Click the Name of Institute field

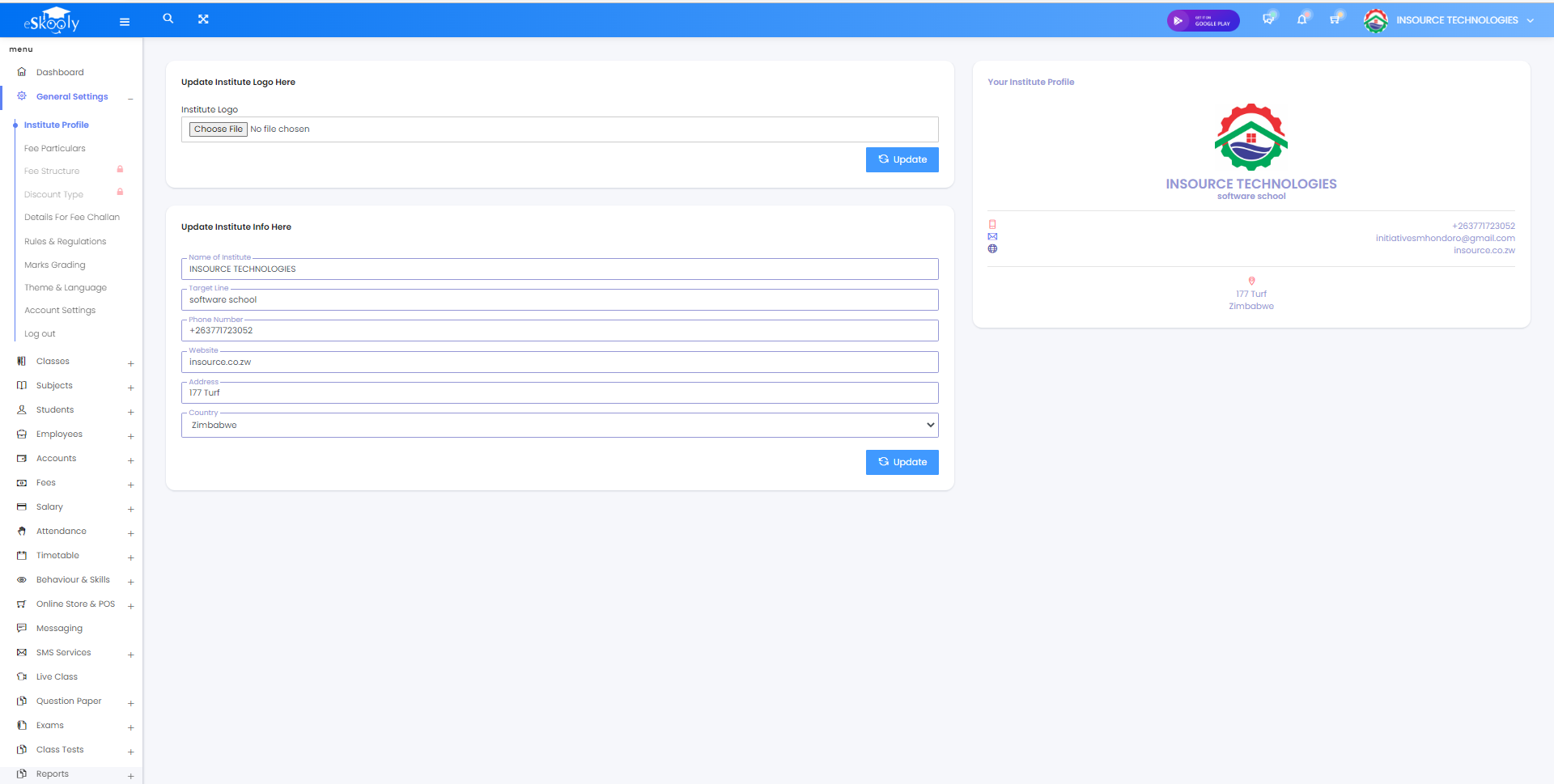coord(559,269)
